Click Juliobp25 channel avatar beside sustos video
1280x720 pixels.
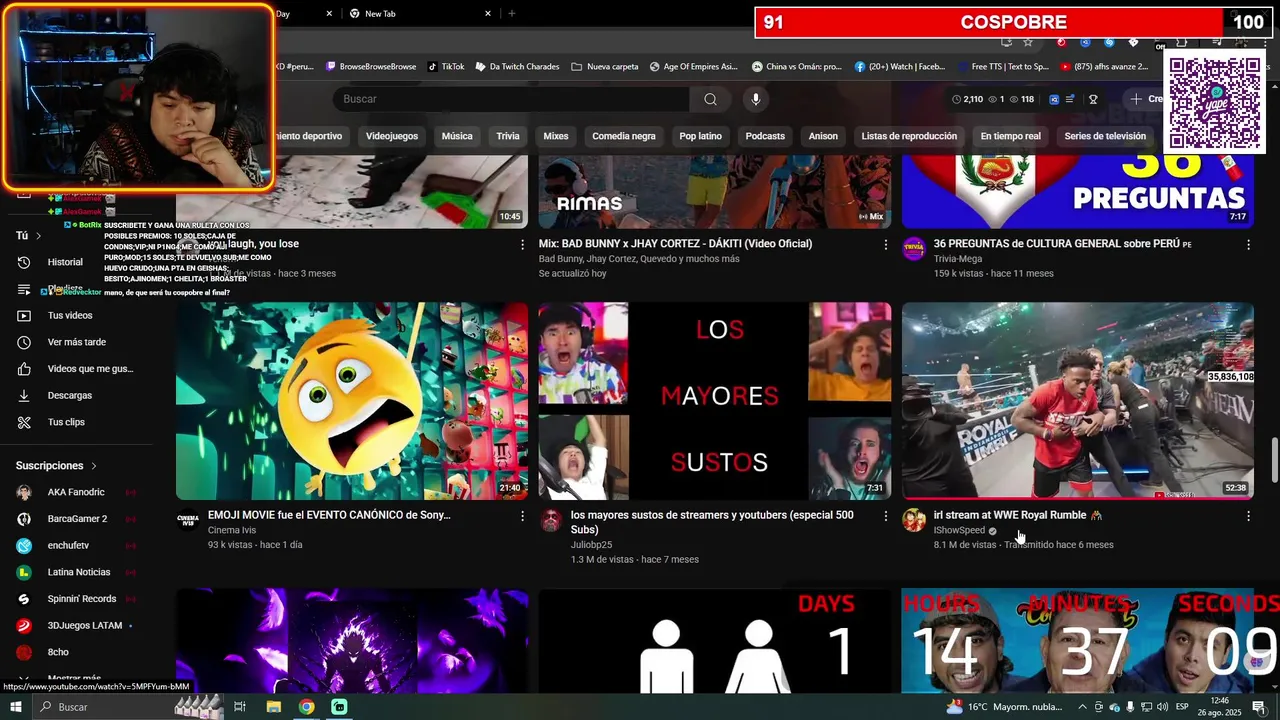pyautogui.click(x=551, y=520)
